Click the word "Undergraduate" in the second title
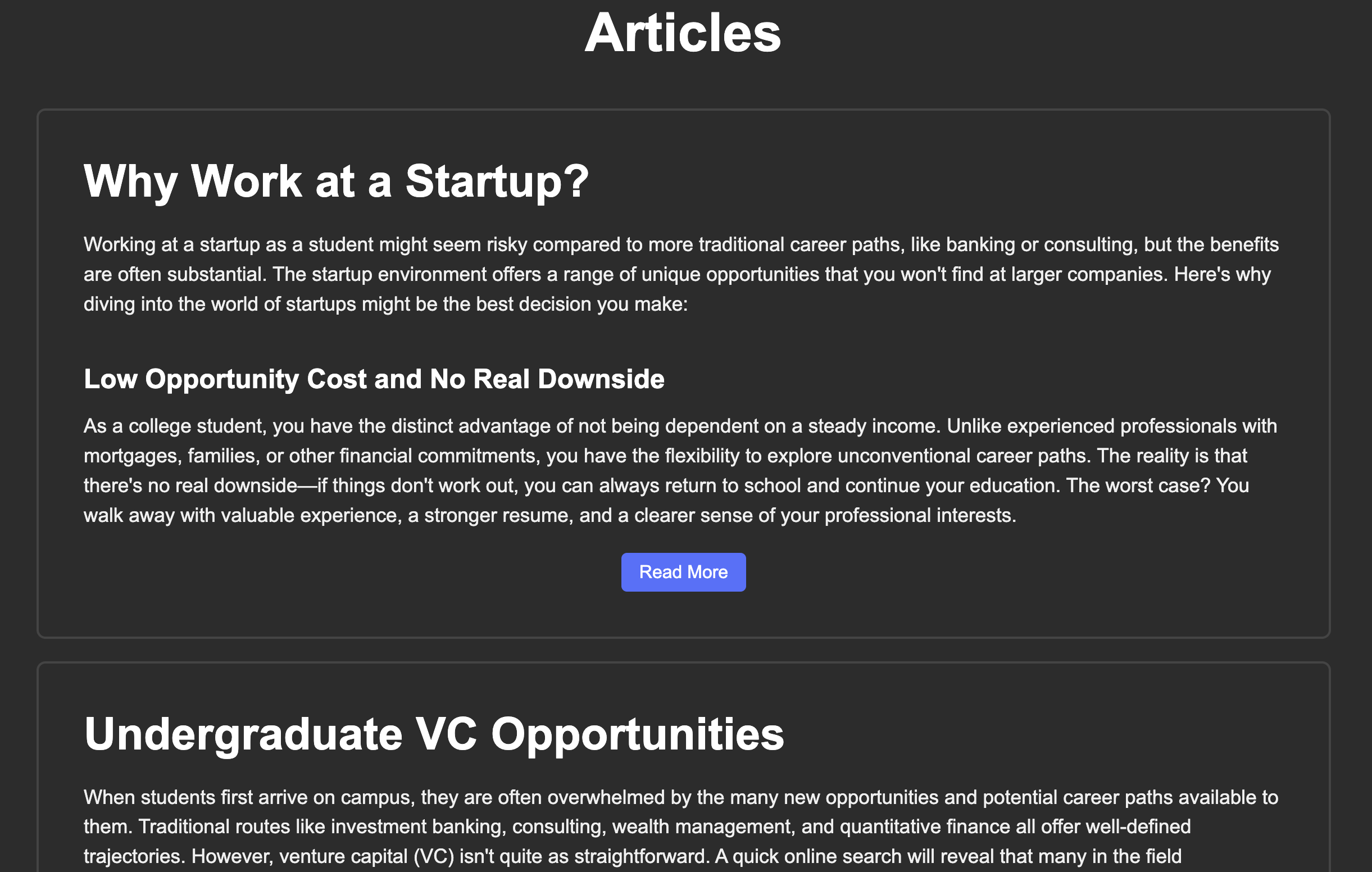The width and height of the screenshot is (1372, 872). click(243, 735)
